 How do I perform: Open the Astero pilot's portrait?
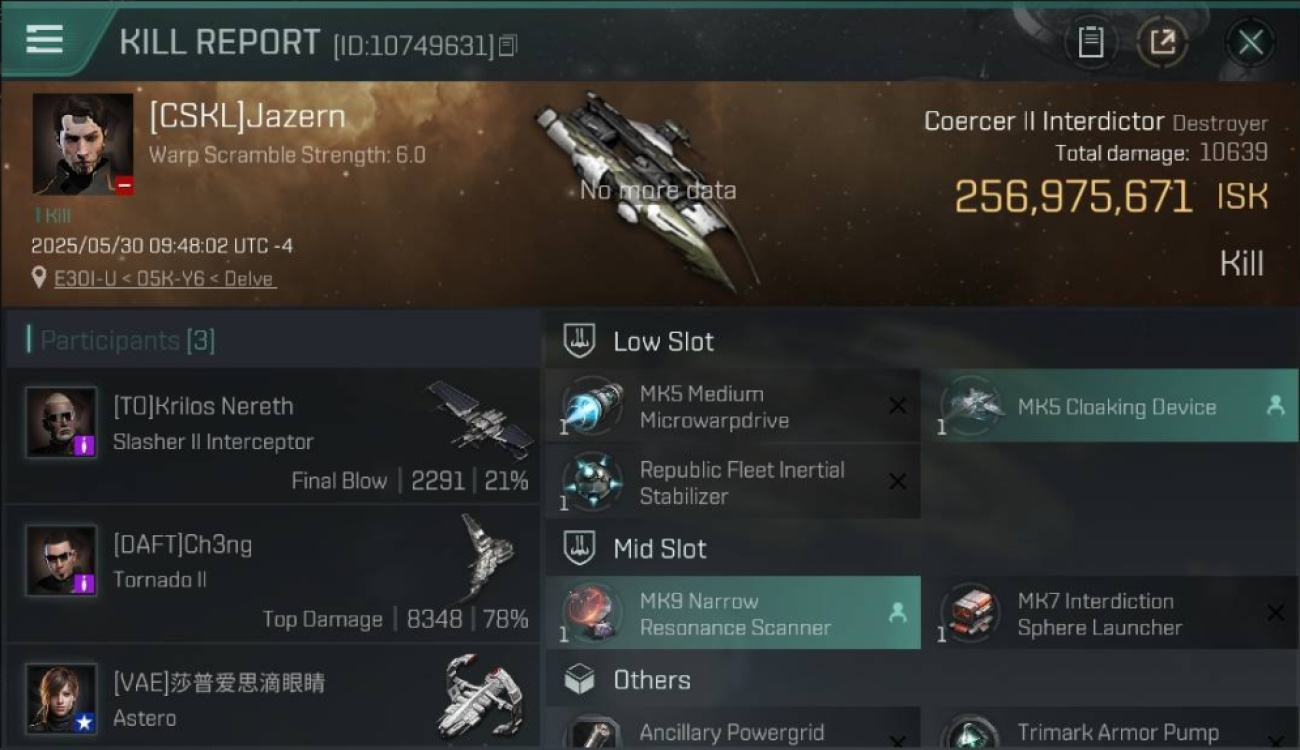click(x=62, y=699)
